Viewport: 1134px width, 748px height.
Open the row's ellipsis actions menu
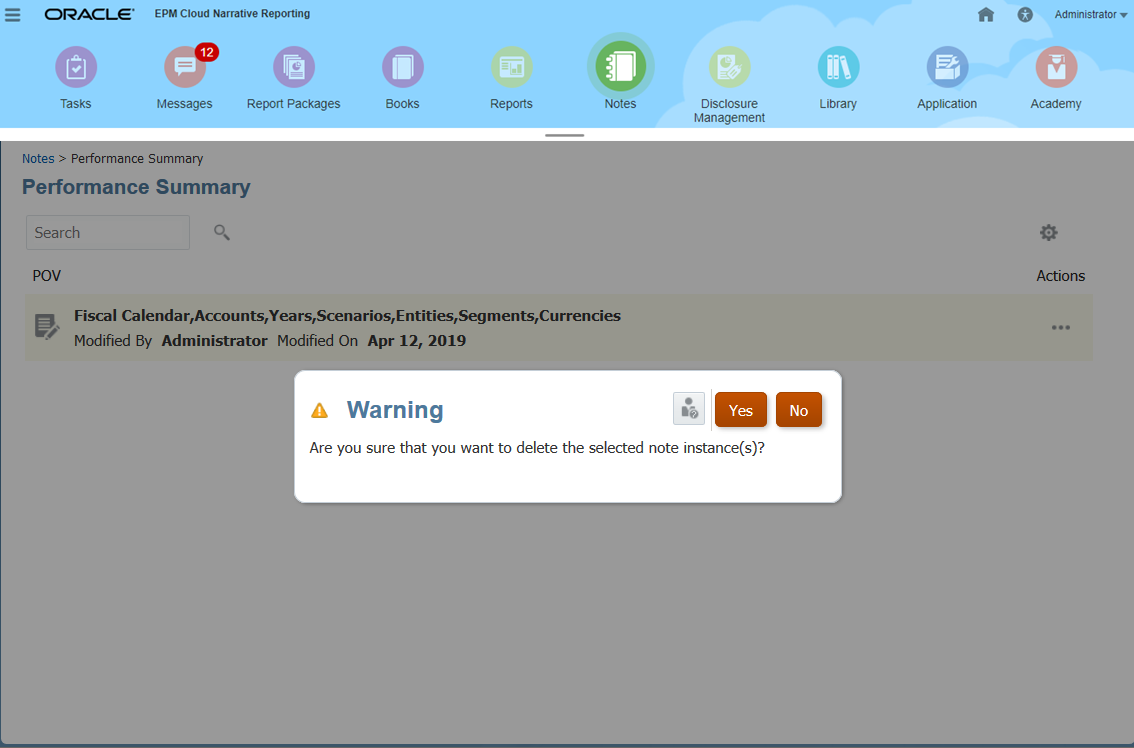click(1061, 328)
